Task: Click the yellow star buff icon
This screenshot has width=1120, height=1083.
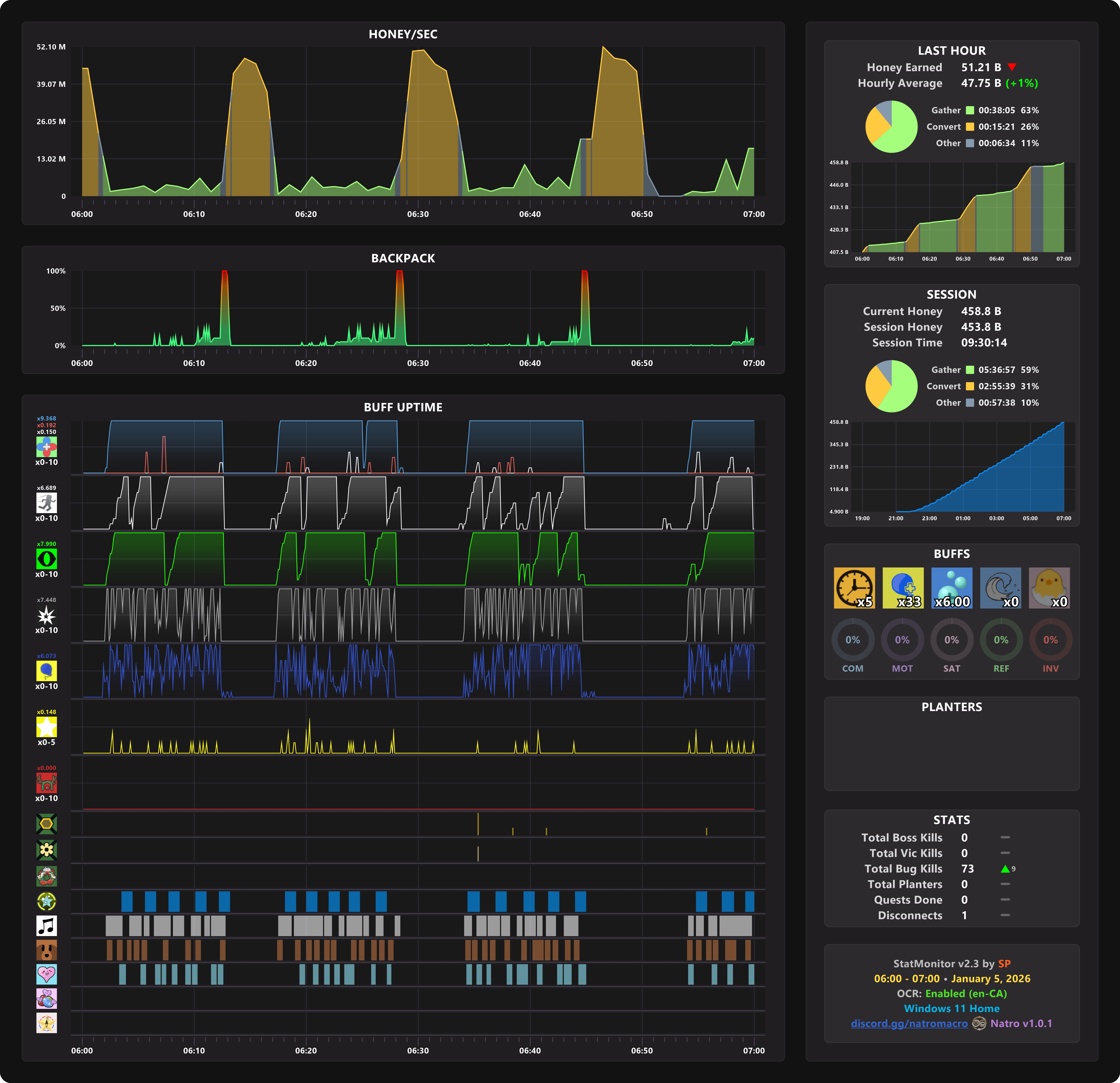Action: pyautogui.click(x=46, y=727)
